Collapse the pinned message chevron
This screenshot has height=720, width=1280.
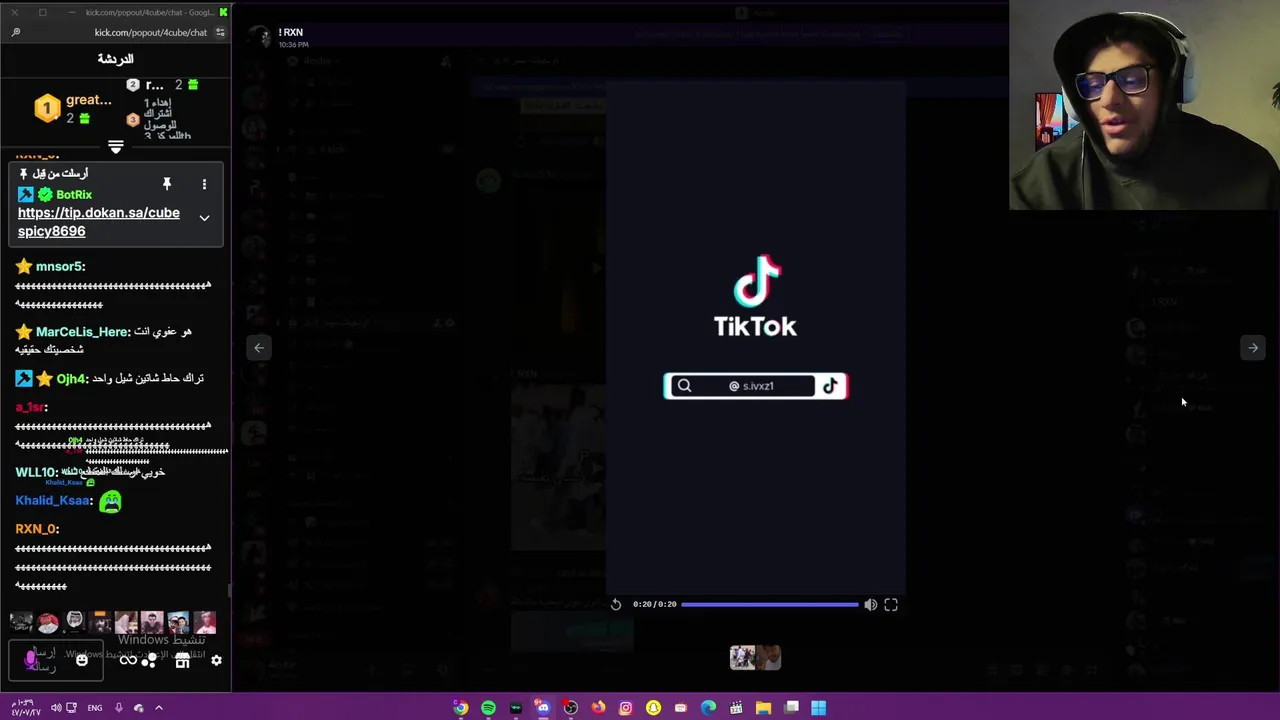coord(204,218)
